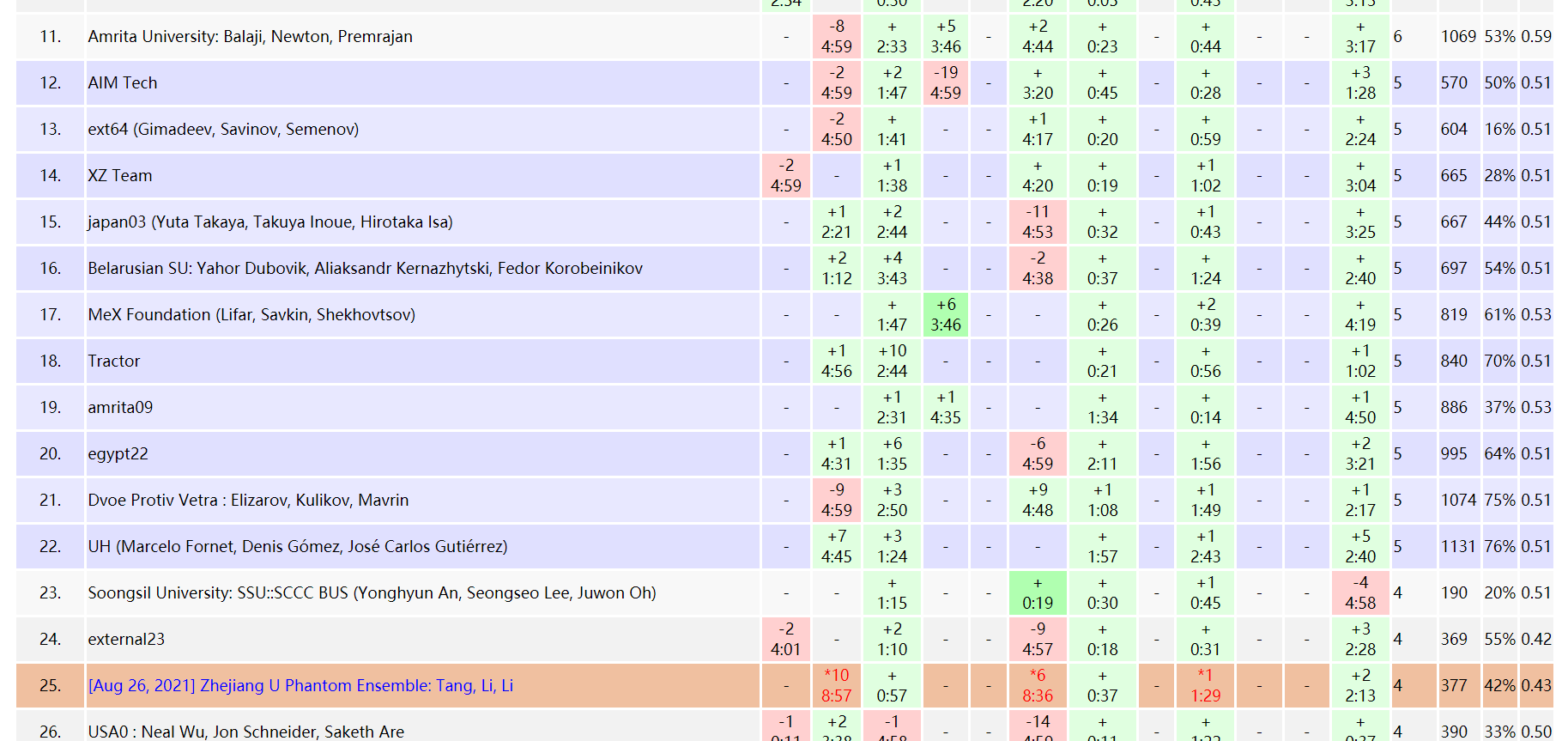Click external23's 0.42 rating value
This screenshot has width=1568, height=741.
[1535, 640]
